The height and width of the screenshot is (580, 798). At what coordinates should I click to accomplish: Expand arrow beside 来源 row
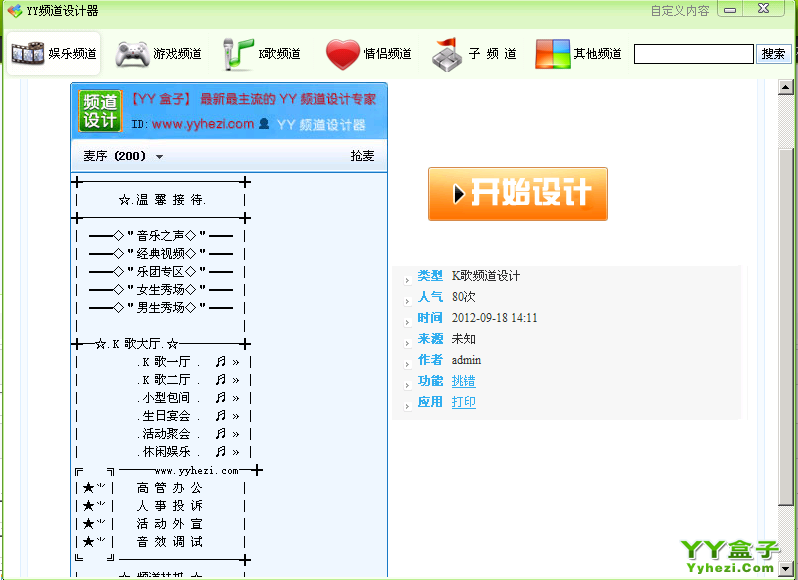click(x=407, y=343)
